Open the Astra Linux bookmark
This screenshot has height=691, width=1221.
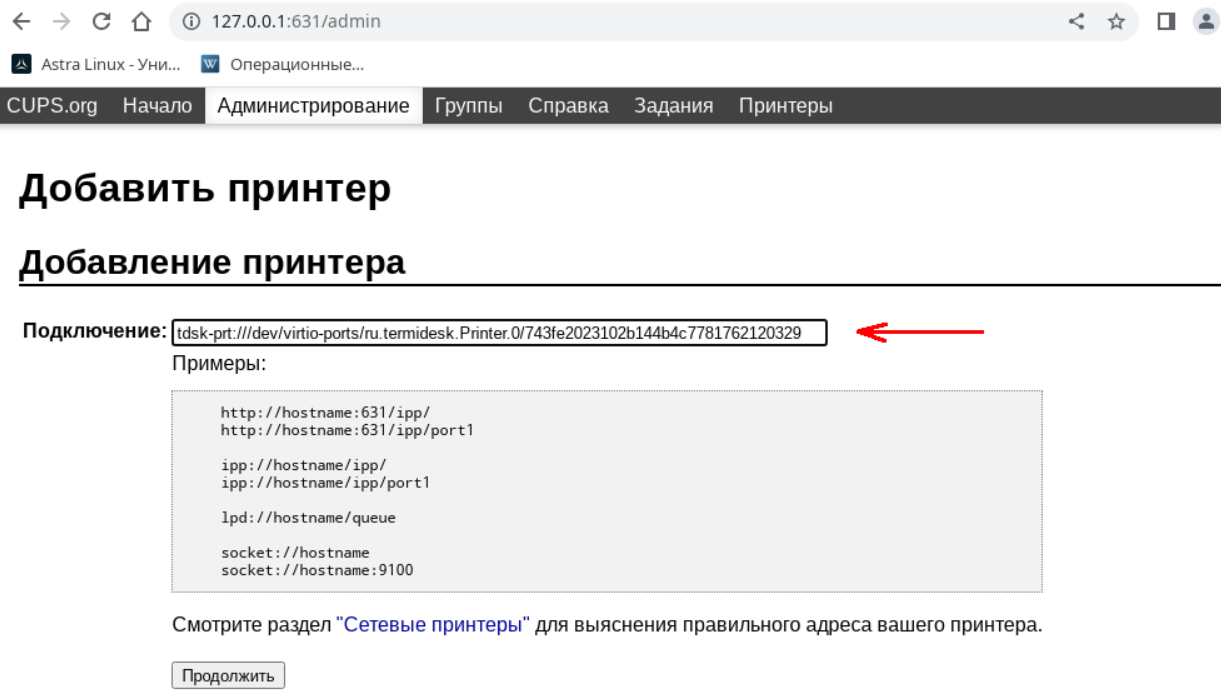coord(96,65)
